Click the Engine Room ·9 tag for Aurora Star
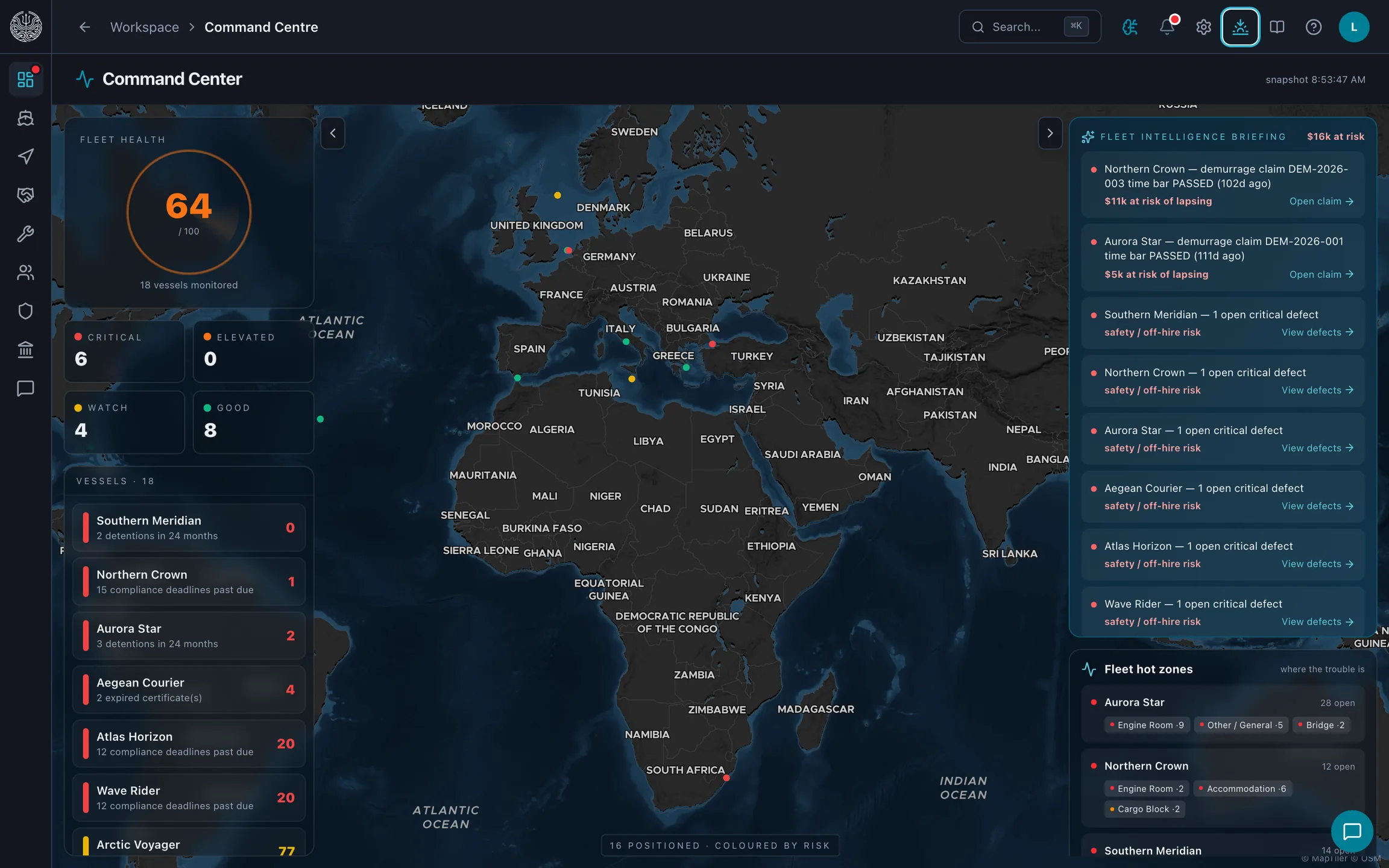The image size is (1389, 868). click(1147, 725)
